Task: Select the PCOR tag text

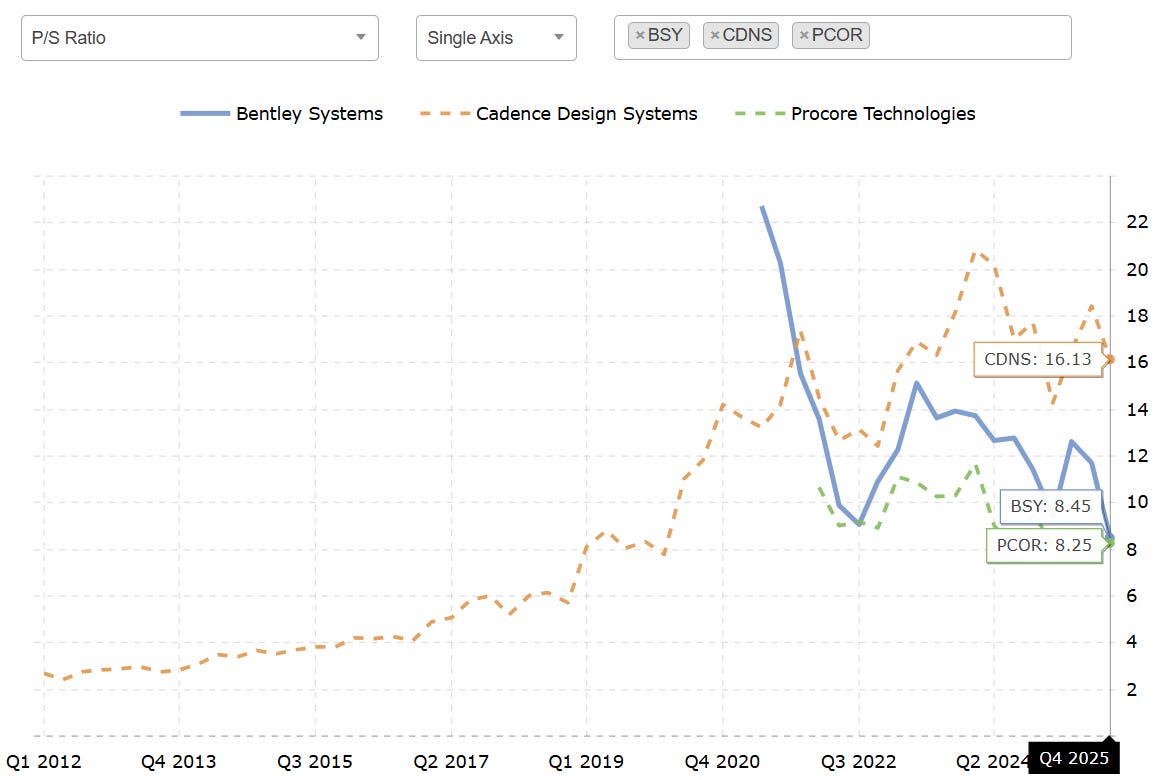Action: coord(837,35)
